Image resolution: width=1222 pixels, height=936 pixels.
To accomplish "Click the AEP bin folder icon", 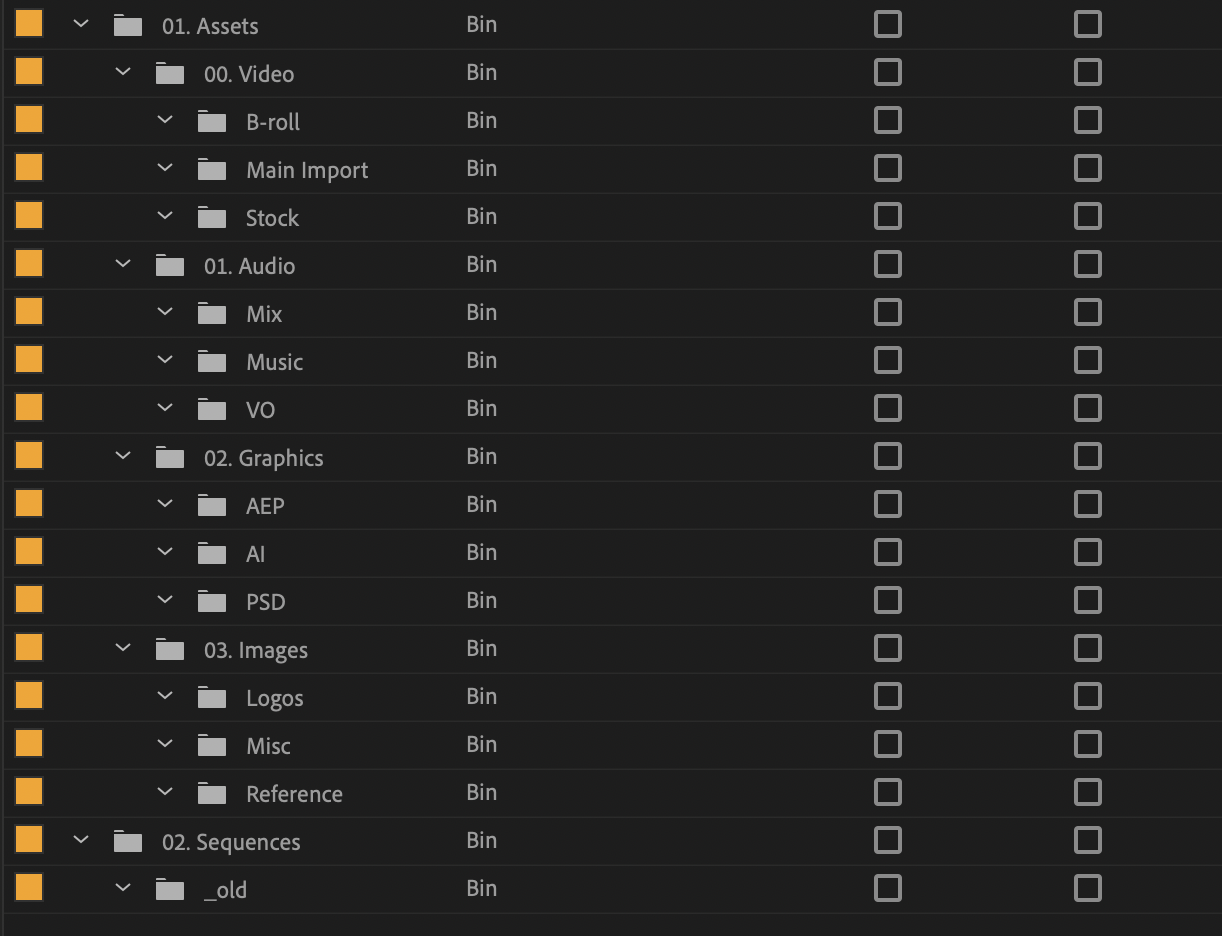I will [x=212, y=505].
